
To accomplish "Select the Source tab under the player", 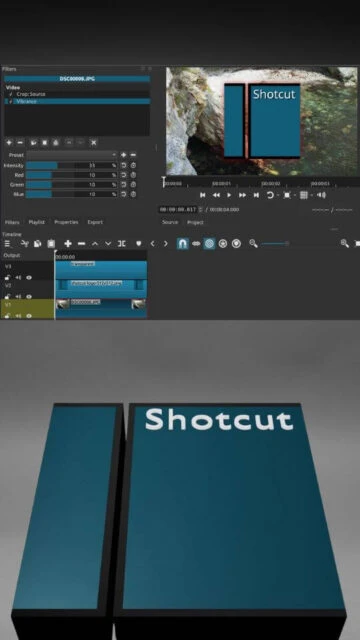I will (x=170, y=222).
